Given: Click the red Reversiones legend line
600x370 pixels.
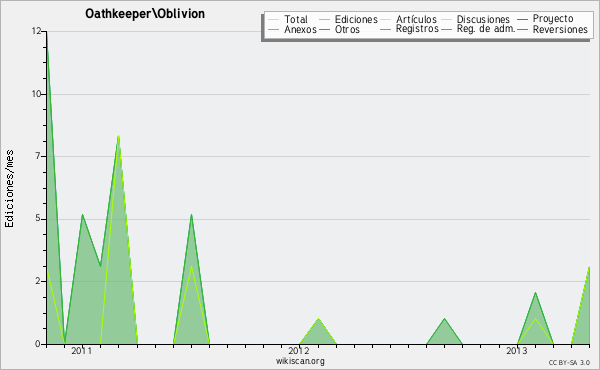Looking at the screenshot, I should click(522, 29).
